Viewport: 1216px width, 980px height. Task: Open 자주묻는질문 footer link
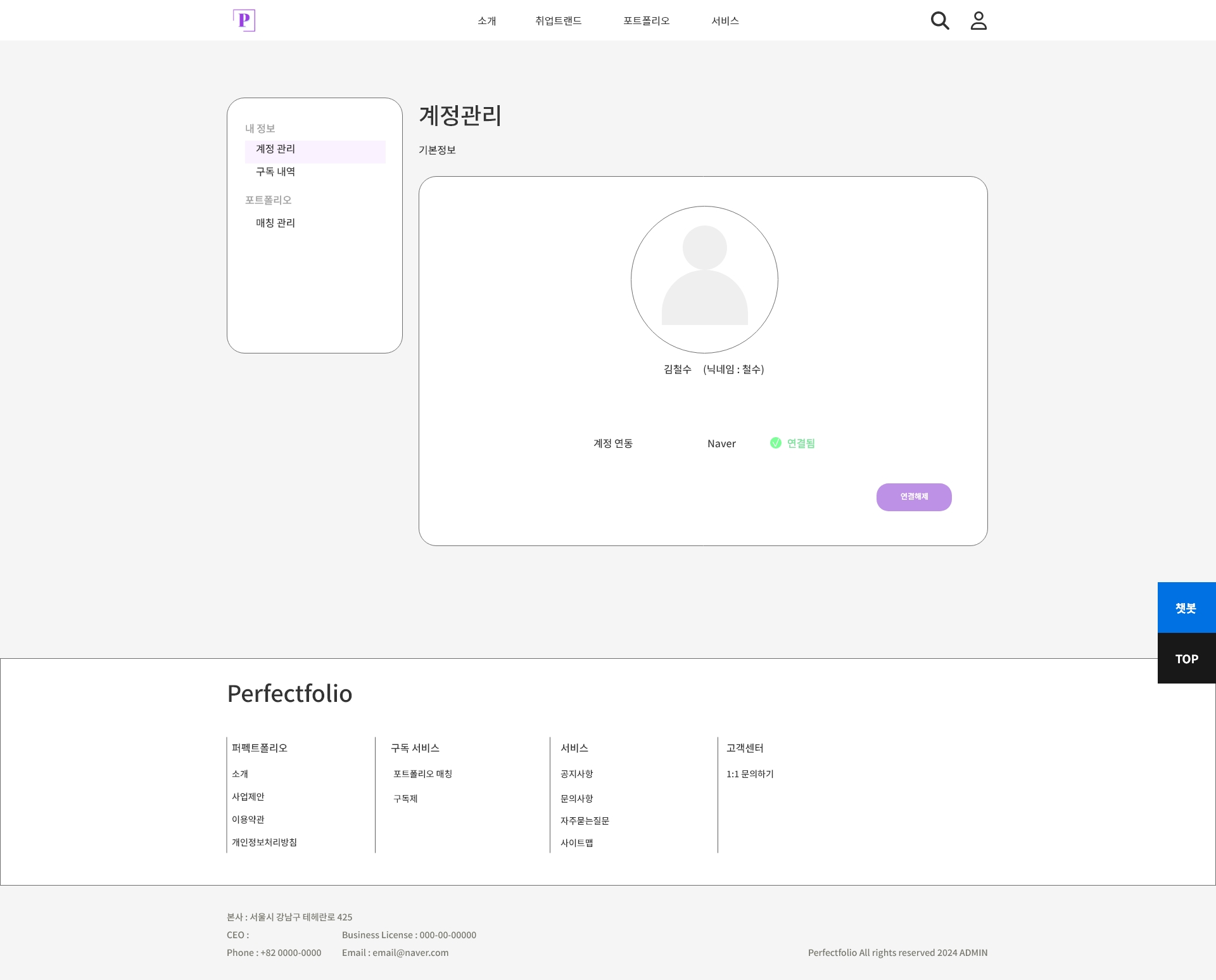click(x=585, y=821)
